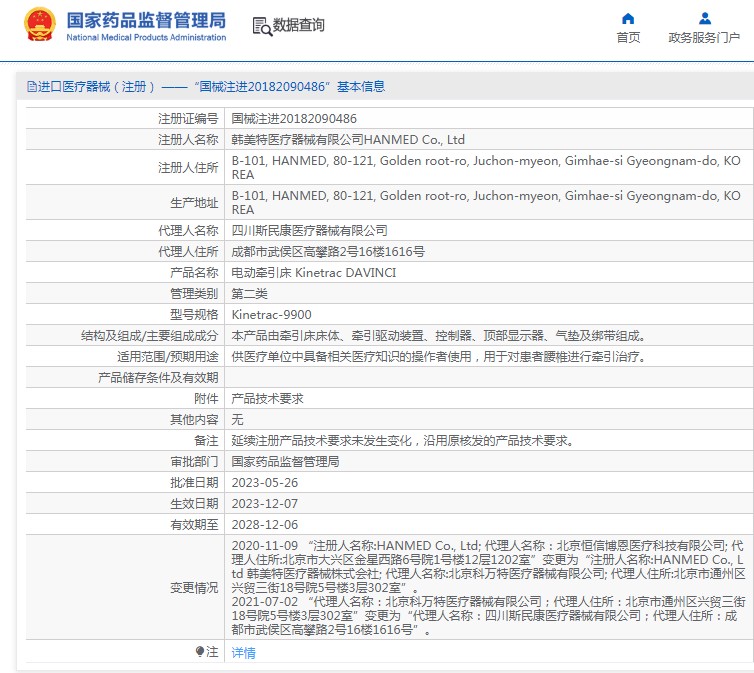This screenshot has width=754, height=673.
Task: Click the 产品技术要求 attachment value
Action: click(267, 399)
